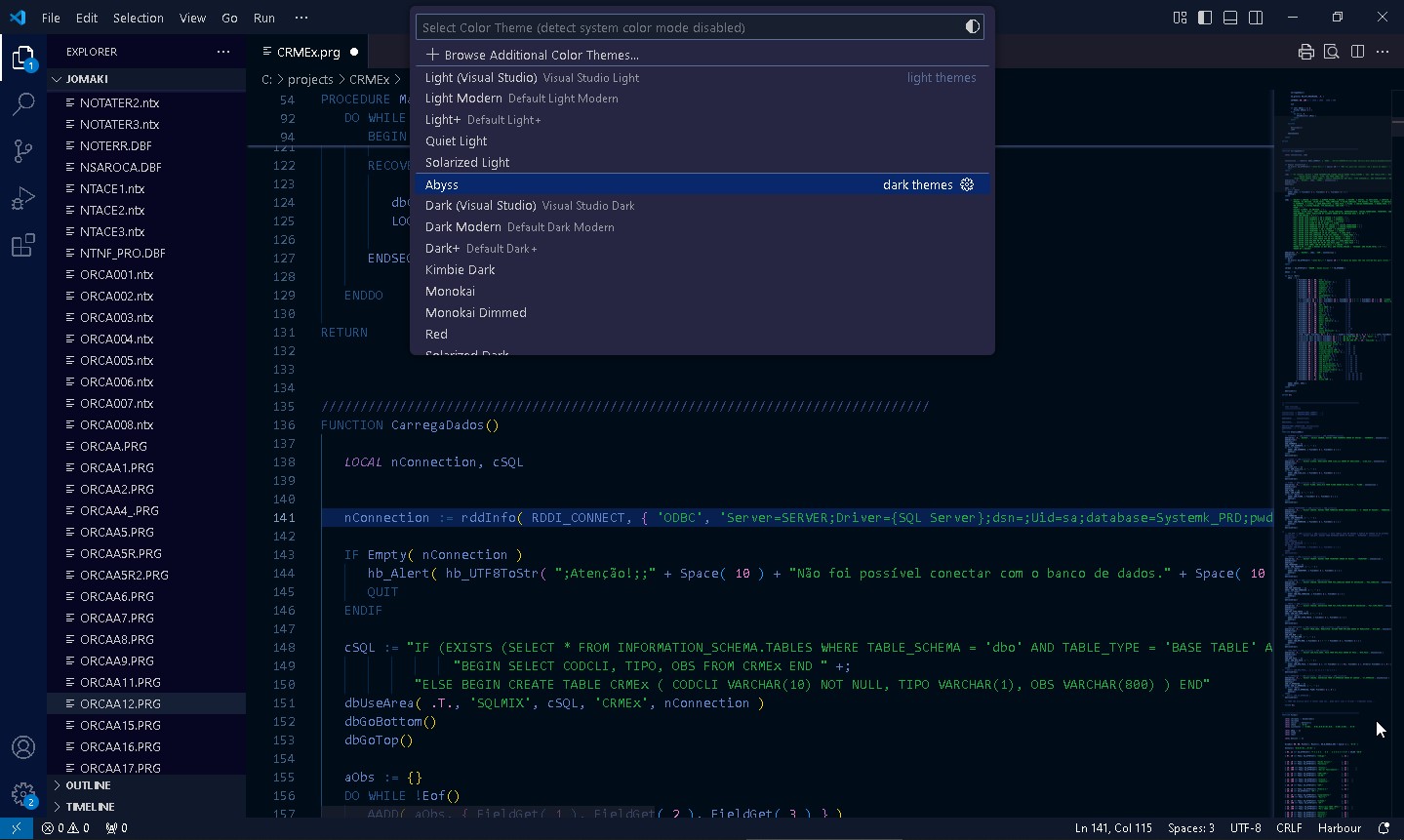Select the Monokai color theme

tap(451, 292)
